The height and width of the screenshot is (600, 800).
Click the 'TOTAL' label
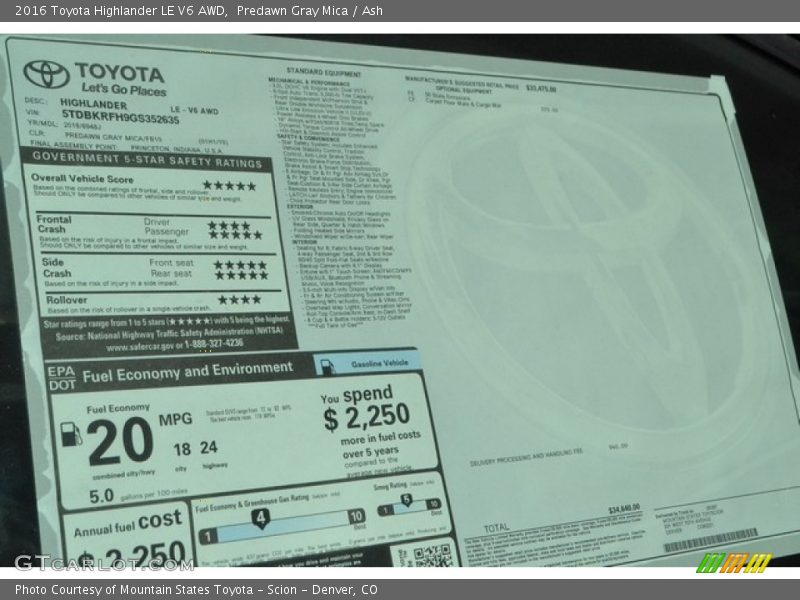[496, 527]
